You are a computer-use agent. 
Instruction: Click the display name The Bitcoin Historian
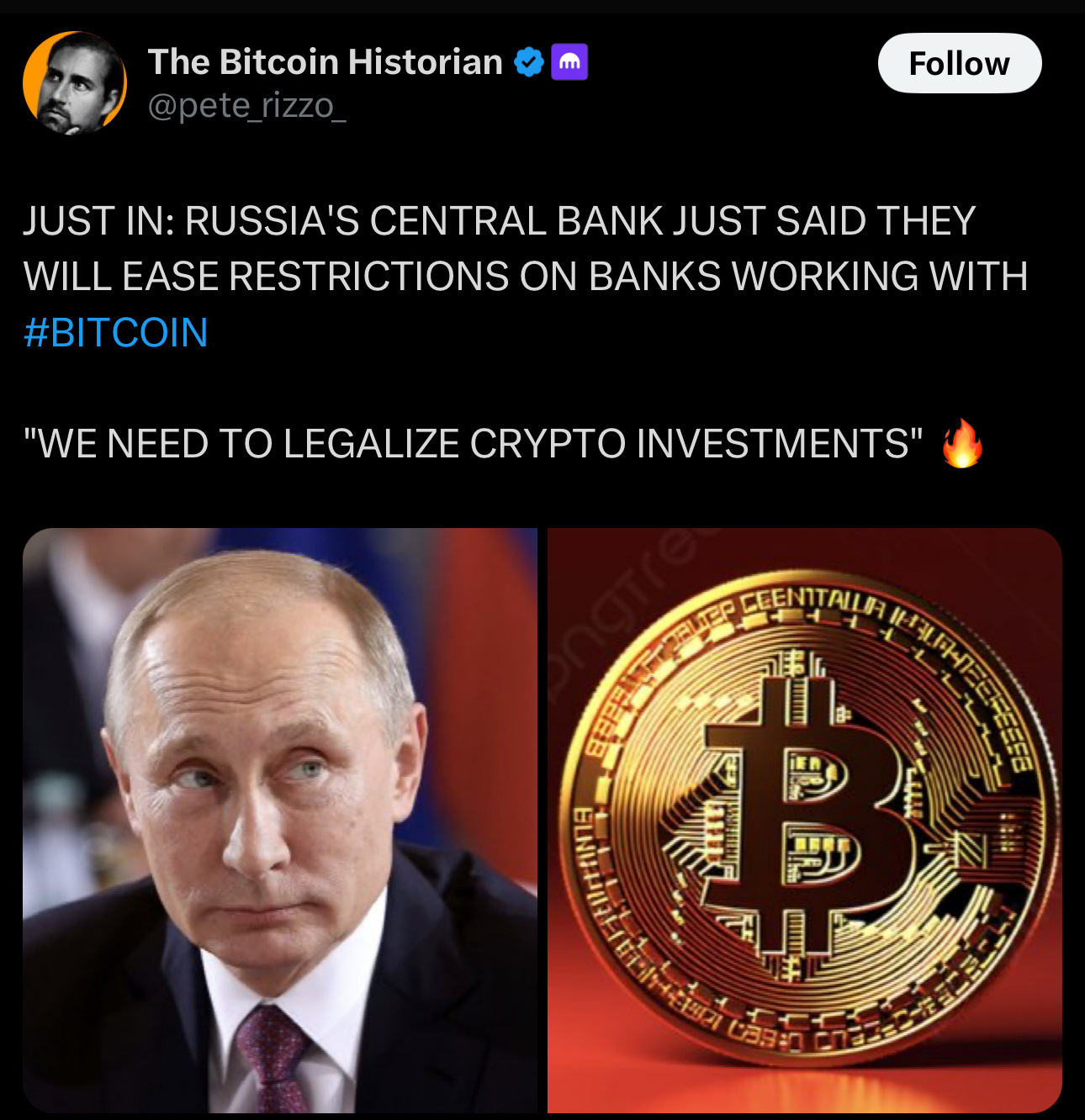click(x=325, y=62)
